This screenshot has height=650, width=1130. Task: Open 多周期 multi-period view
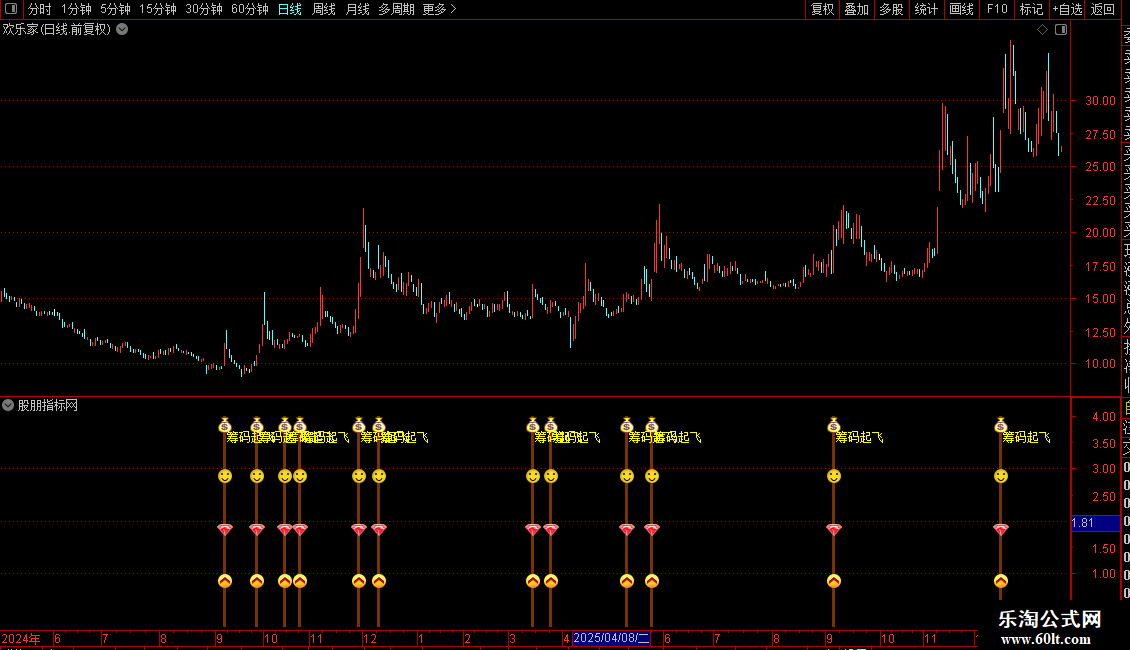[x=396, y=9]
